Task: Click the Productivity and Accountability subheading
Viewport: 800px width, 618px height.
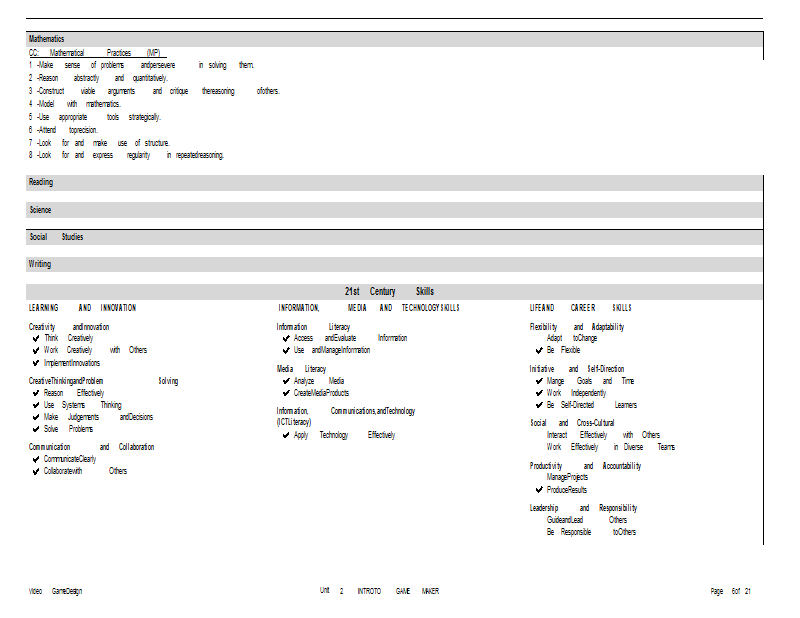Action: pyautogui.click(x=585, y=466)
